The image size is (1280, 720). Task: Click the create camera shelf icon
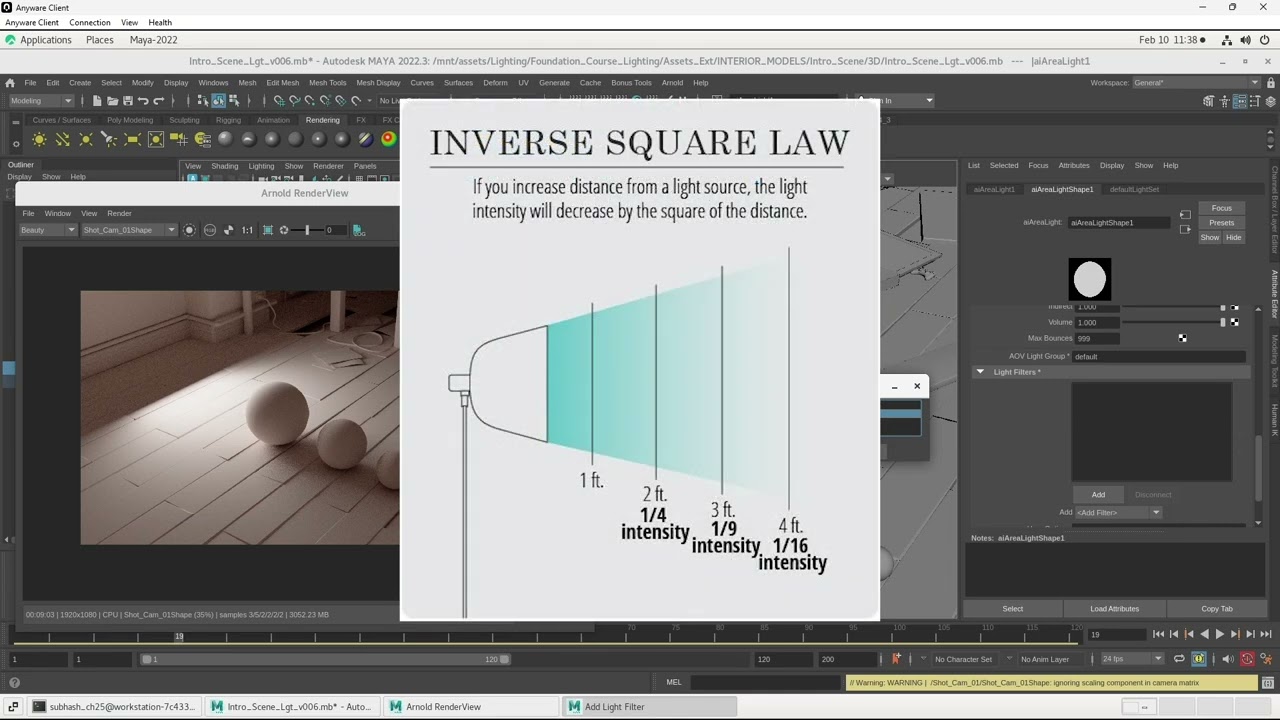179,139
